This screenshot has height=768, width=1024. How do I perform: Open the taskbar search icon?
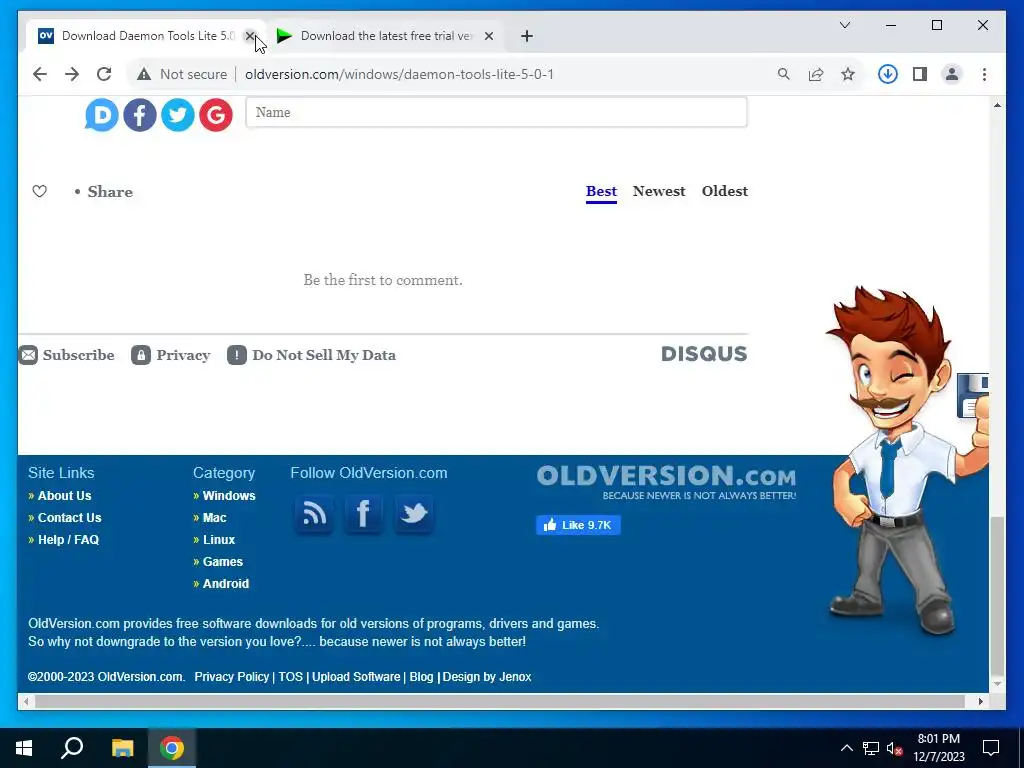[72, 748]
